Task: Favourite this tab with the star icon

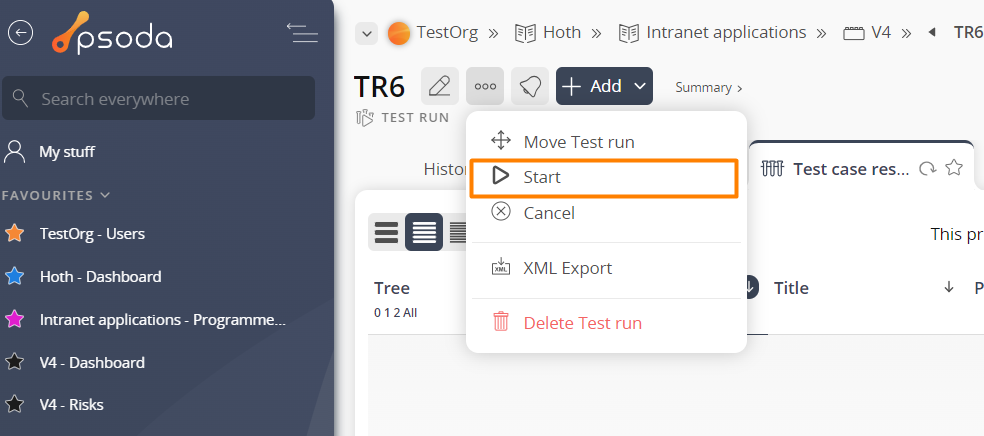Action: [954, 167]
